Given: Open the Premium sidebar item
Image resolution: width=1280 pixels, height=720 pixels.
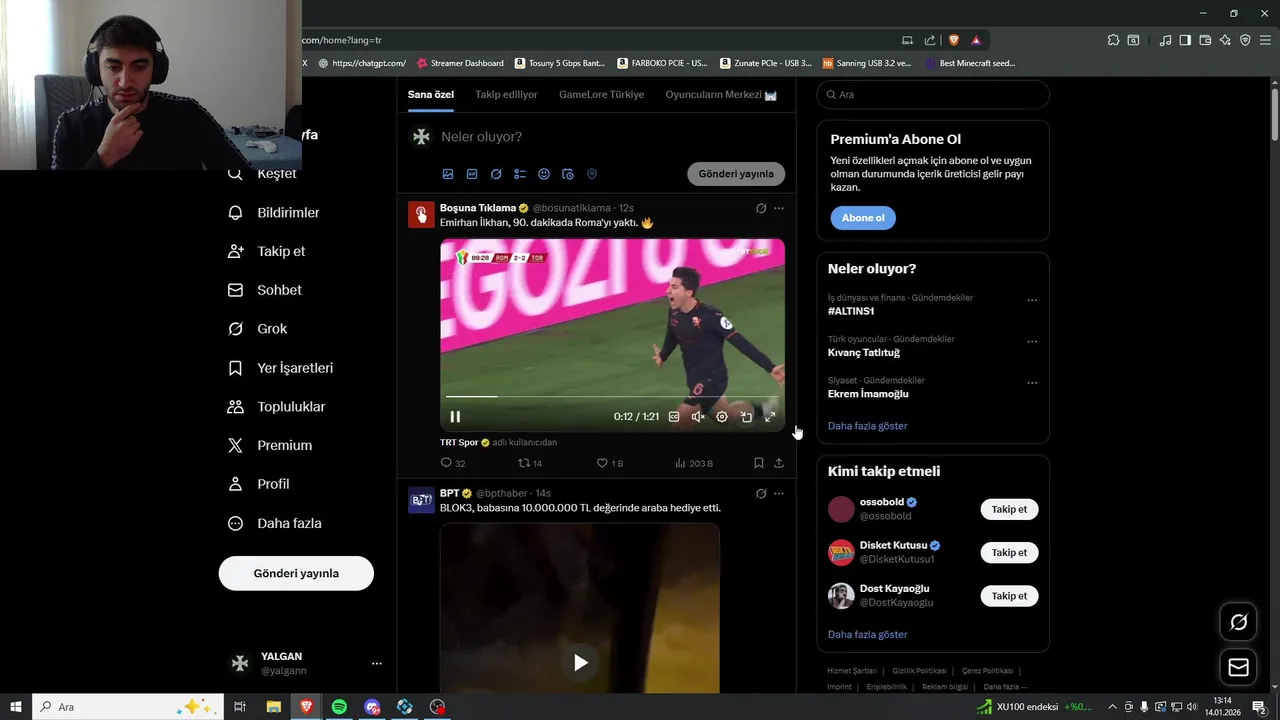Looking at the screenshot, I should coord(270,445).
